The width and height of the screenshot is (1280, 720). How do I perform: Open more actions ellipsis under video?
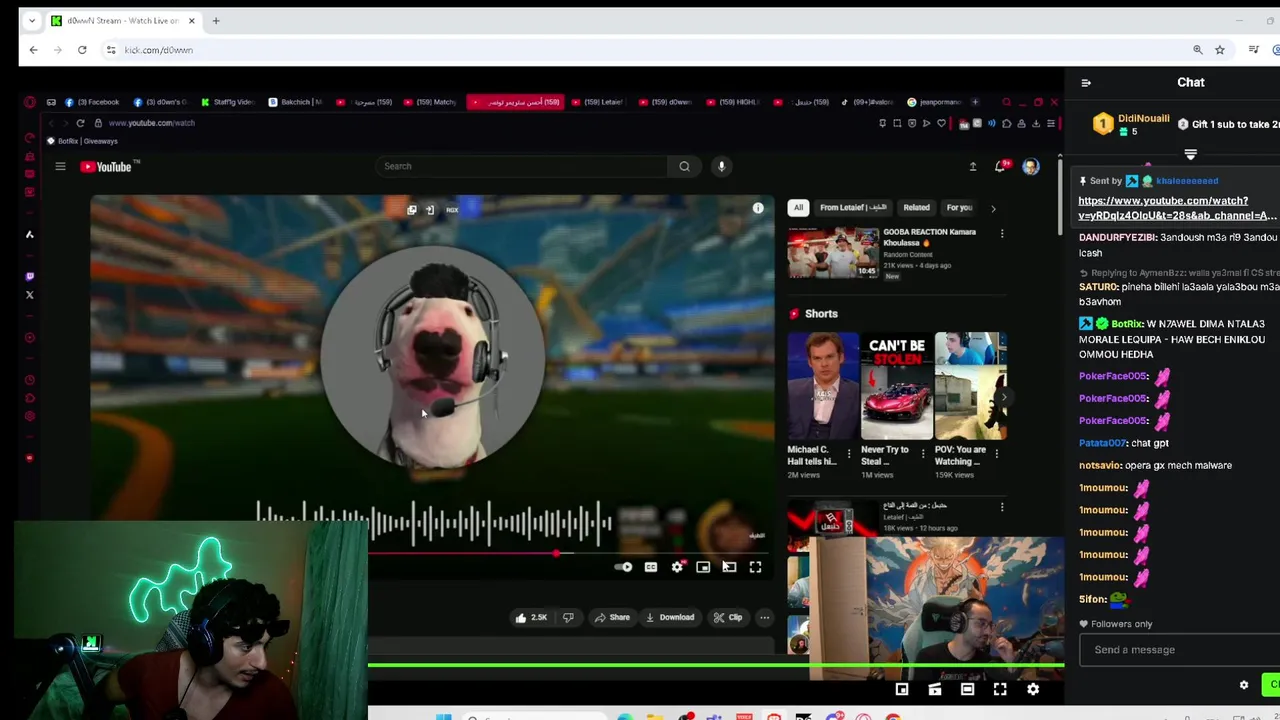point(765,617)
